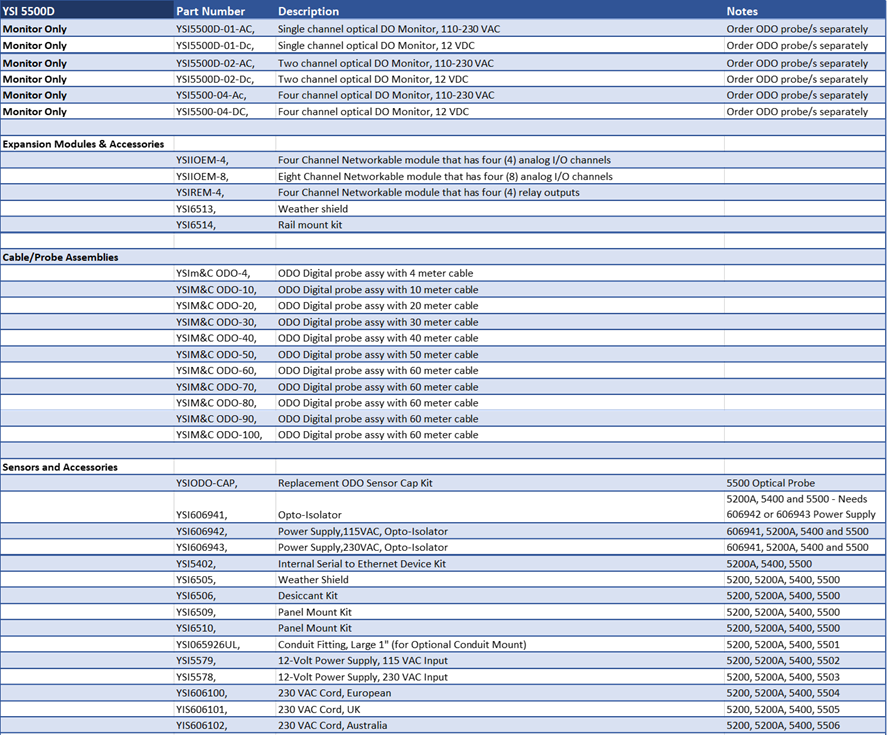Viewport: 887px width, 735px height.
Task: Click "ODO Digital probe assy with 50 meter cable"
Action: pyautogui.click(x=378, y=354)
